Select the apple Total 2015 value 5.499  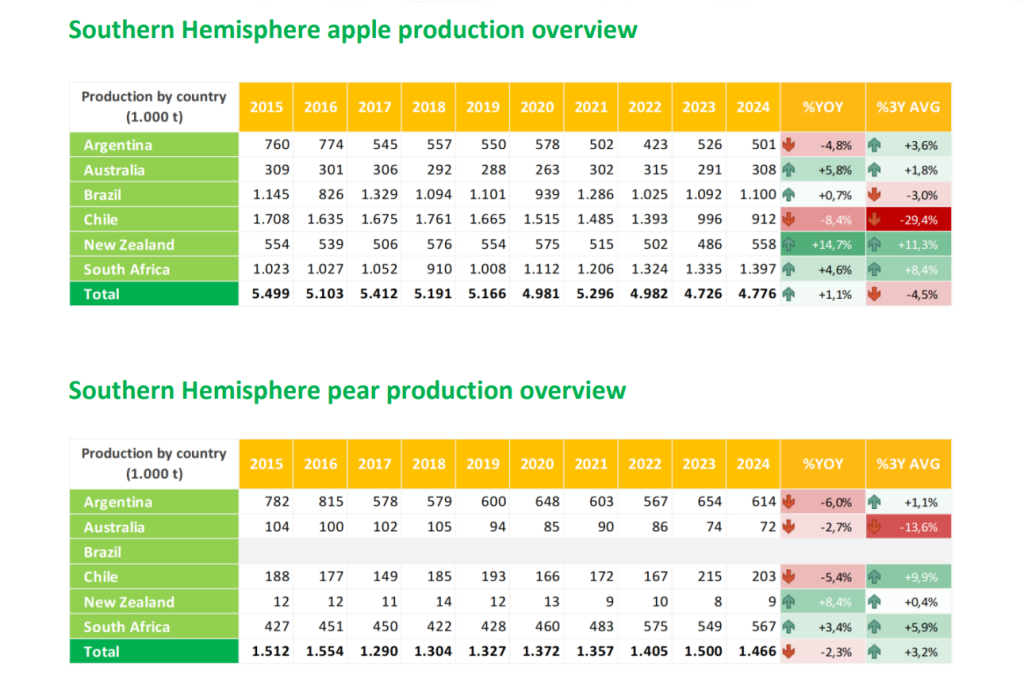[264, 294]
